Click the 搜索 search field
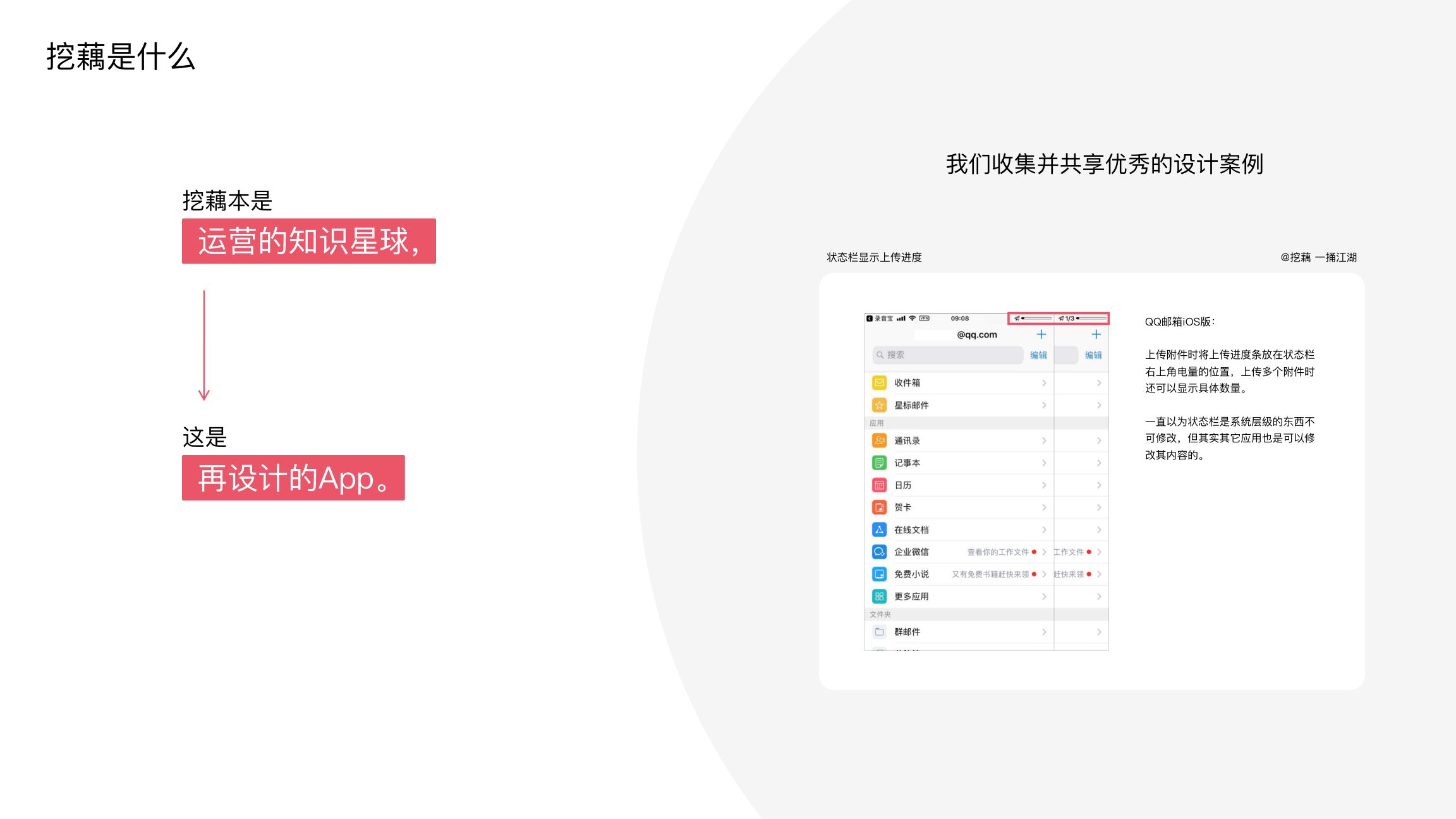 948,355
